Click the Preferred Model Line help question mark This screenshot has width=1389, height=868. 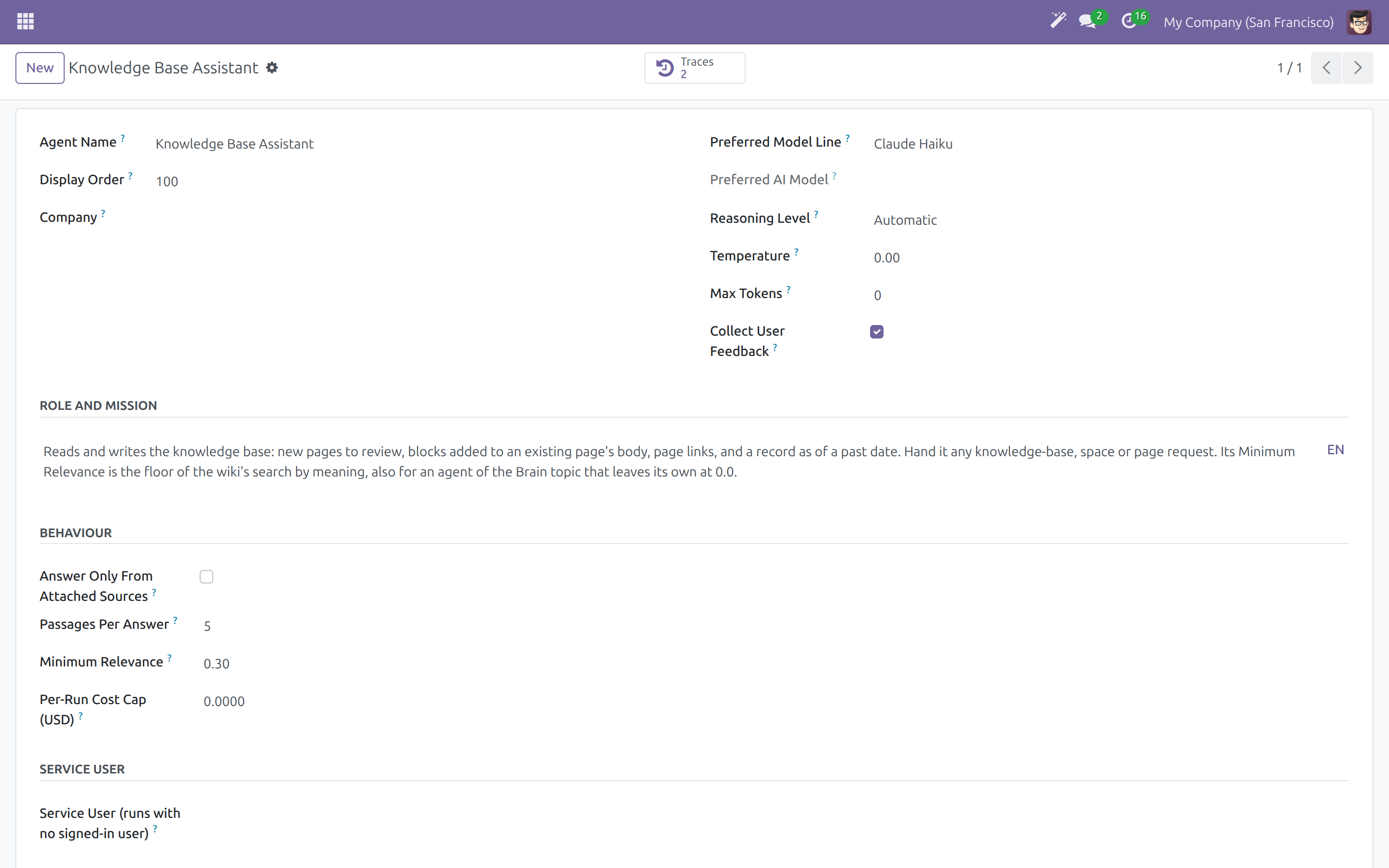tap(847, 138)
